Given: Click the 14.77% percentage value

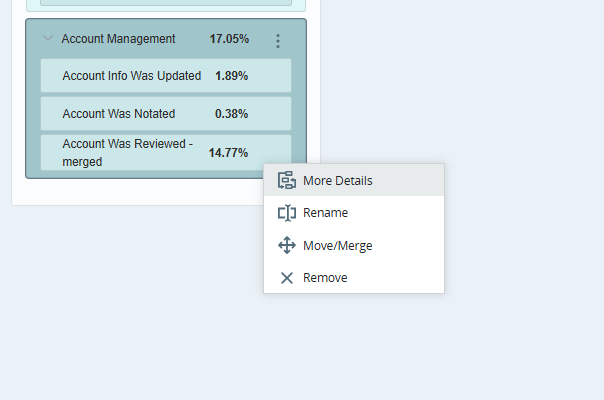Looking at the screenshot, I should 228,153.
